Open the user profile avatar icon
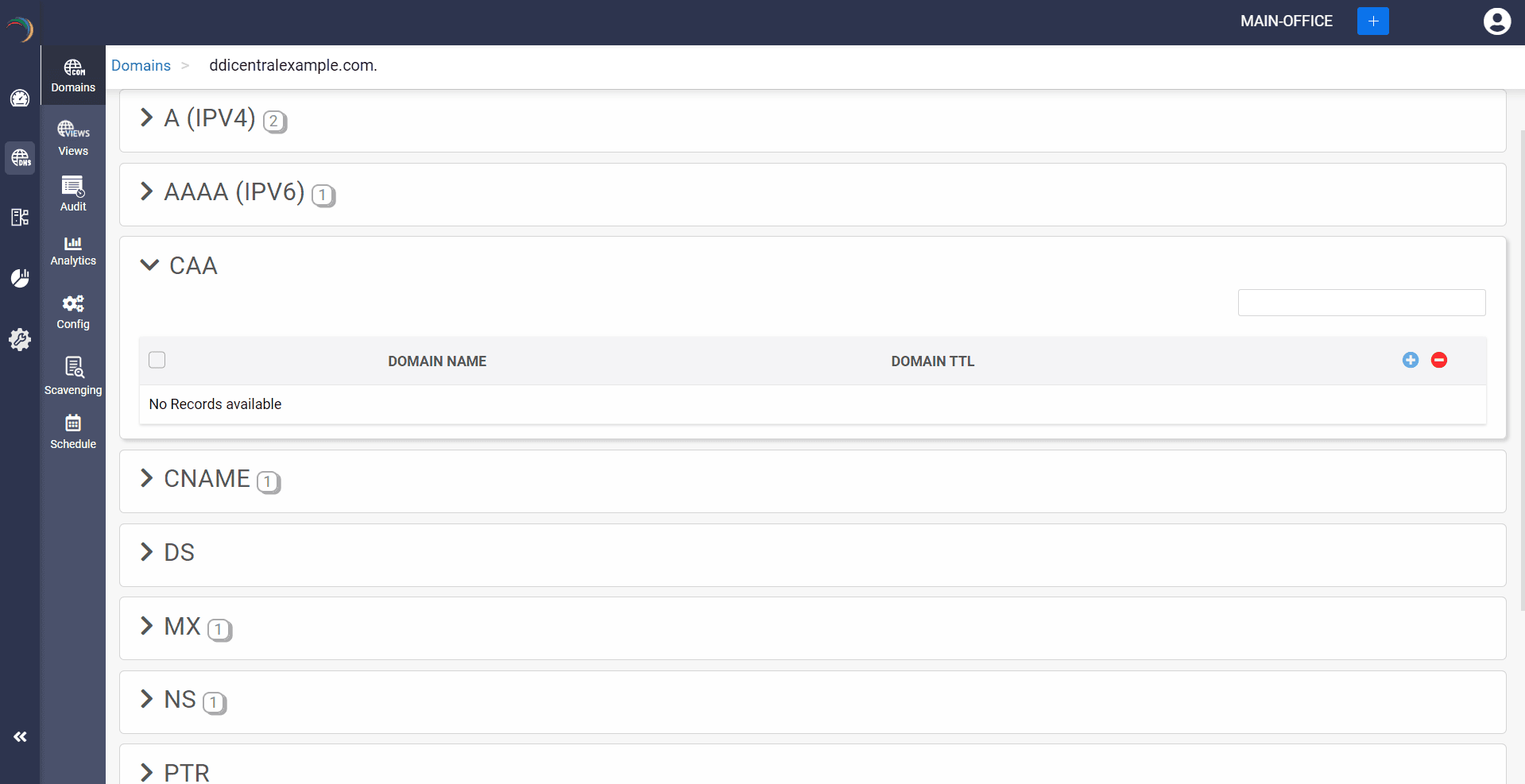The height and width of the screenshot is (784, 1525). coord(1497,21)
